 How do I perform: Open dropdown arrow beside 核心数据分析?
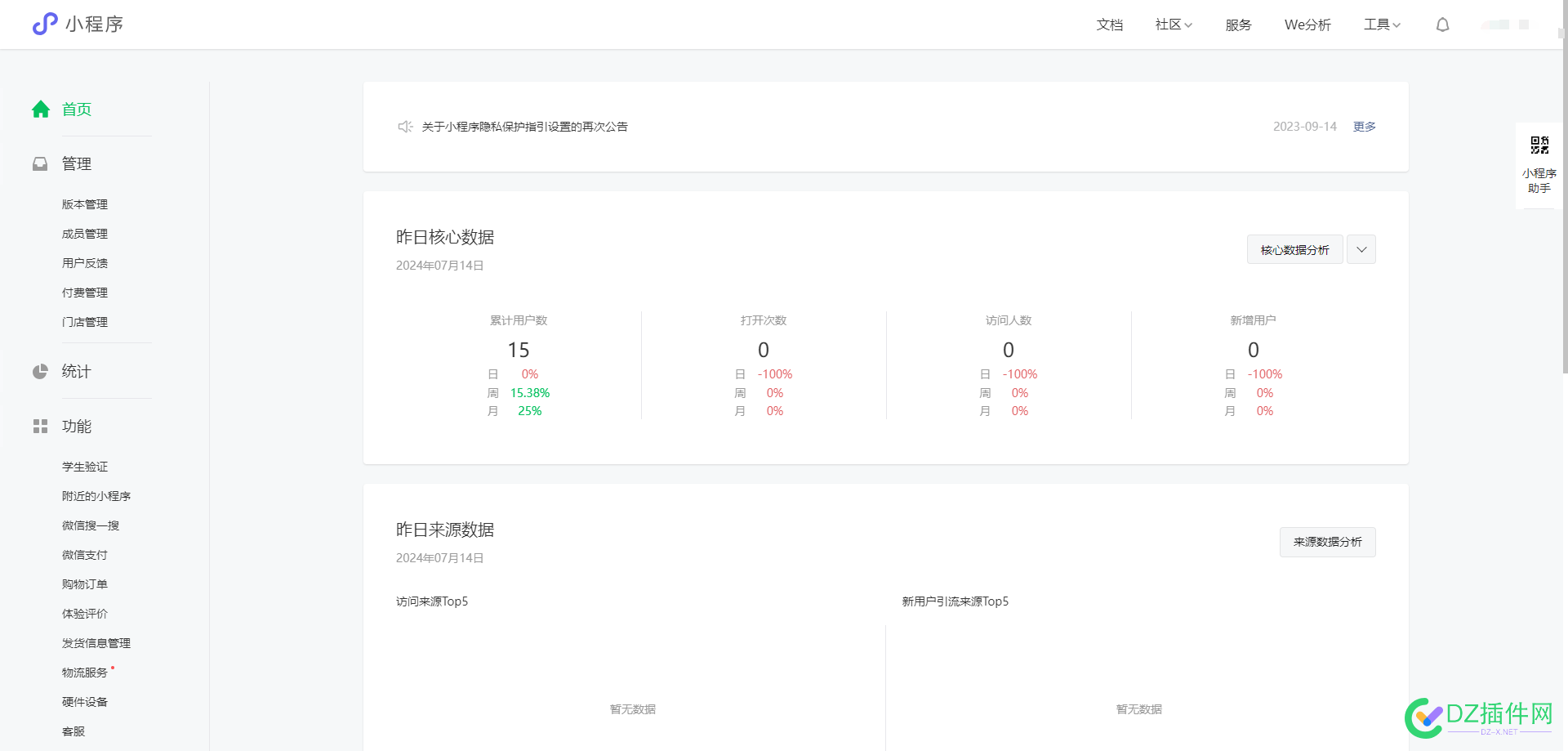pyautogui.click(x=1361, y=249)
